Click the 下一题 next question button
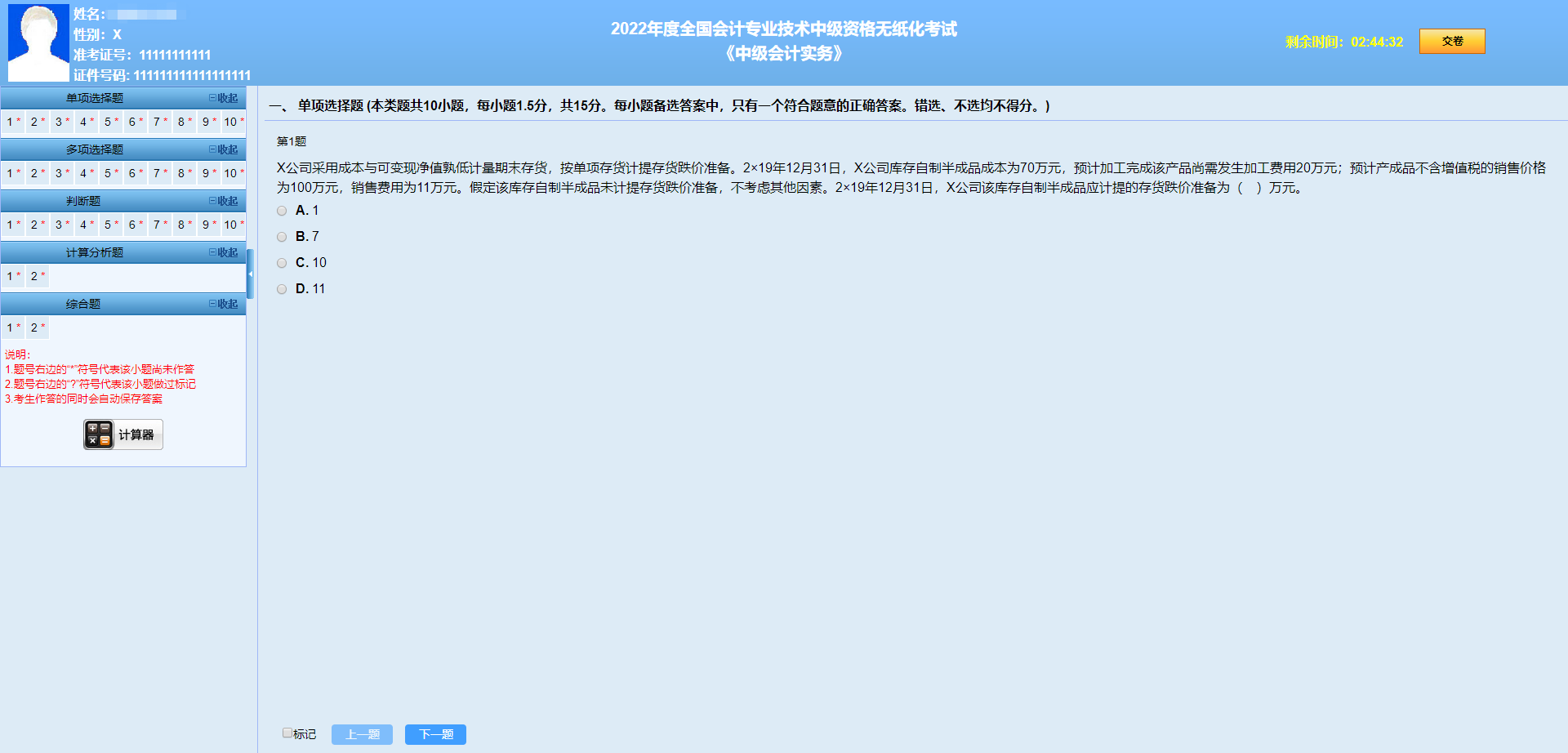Screen dimensions: 1568x753 tap(435, 734)
